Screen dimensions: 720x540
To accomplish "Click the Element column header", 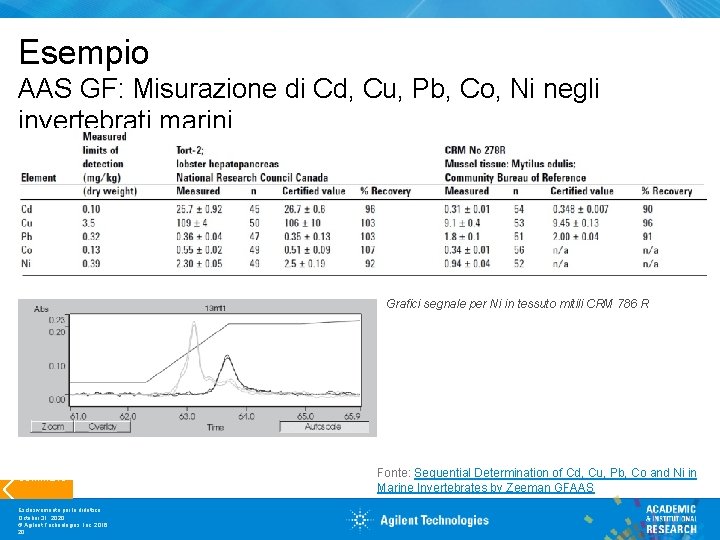I will click(39, 178).
